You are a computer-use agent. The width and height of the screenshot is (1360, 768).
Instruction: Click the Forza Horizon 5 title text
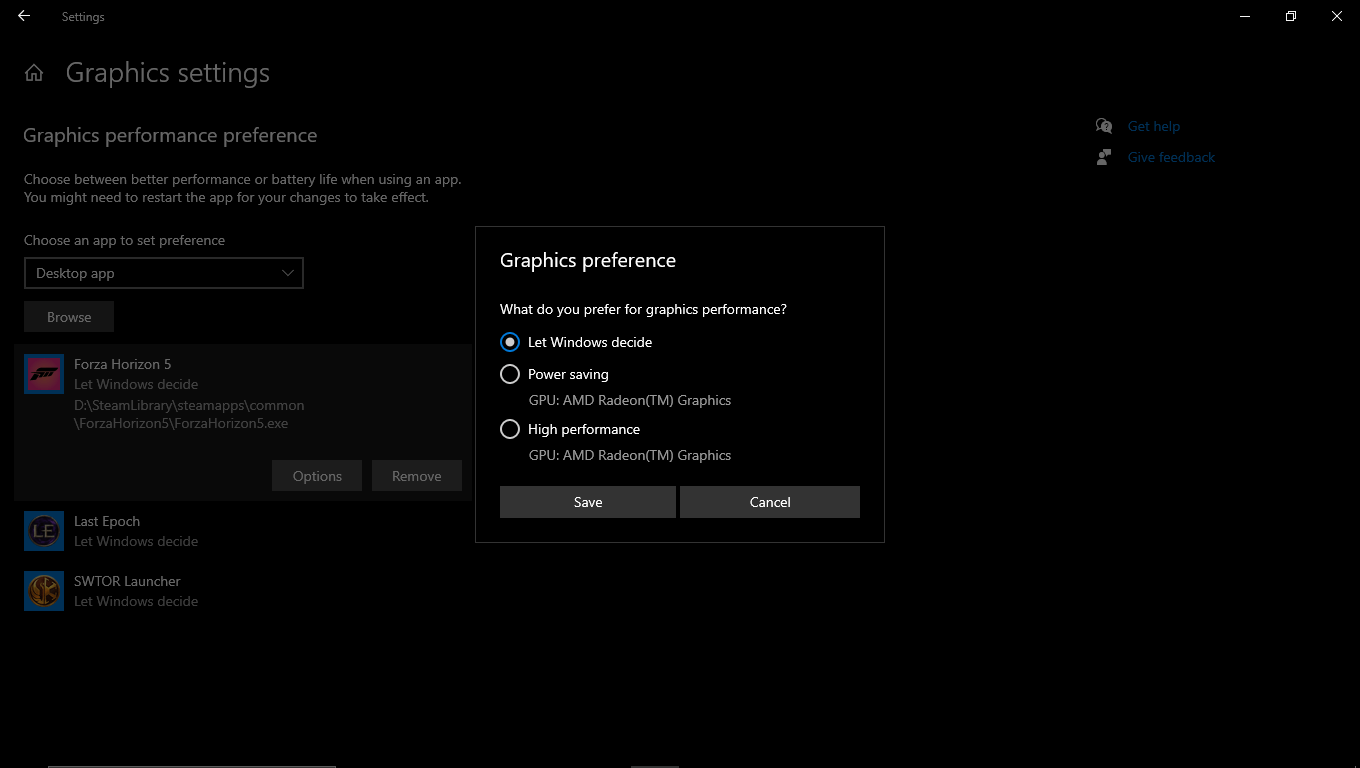pos(123,364)
